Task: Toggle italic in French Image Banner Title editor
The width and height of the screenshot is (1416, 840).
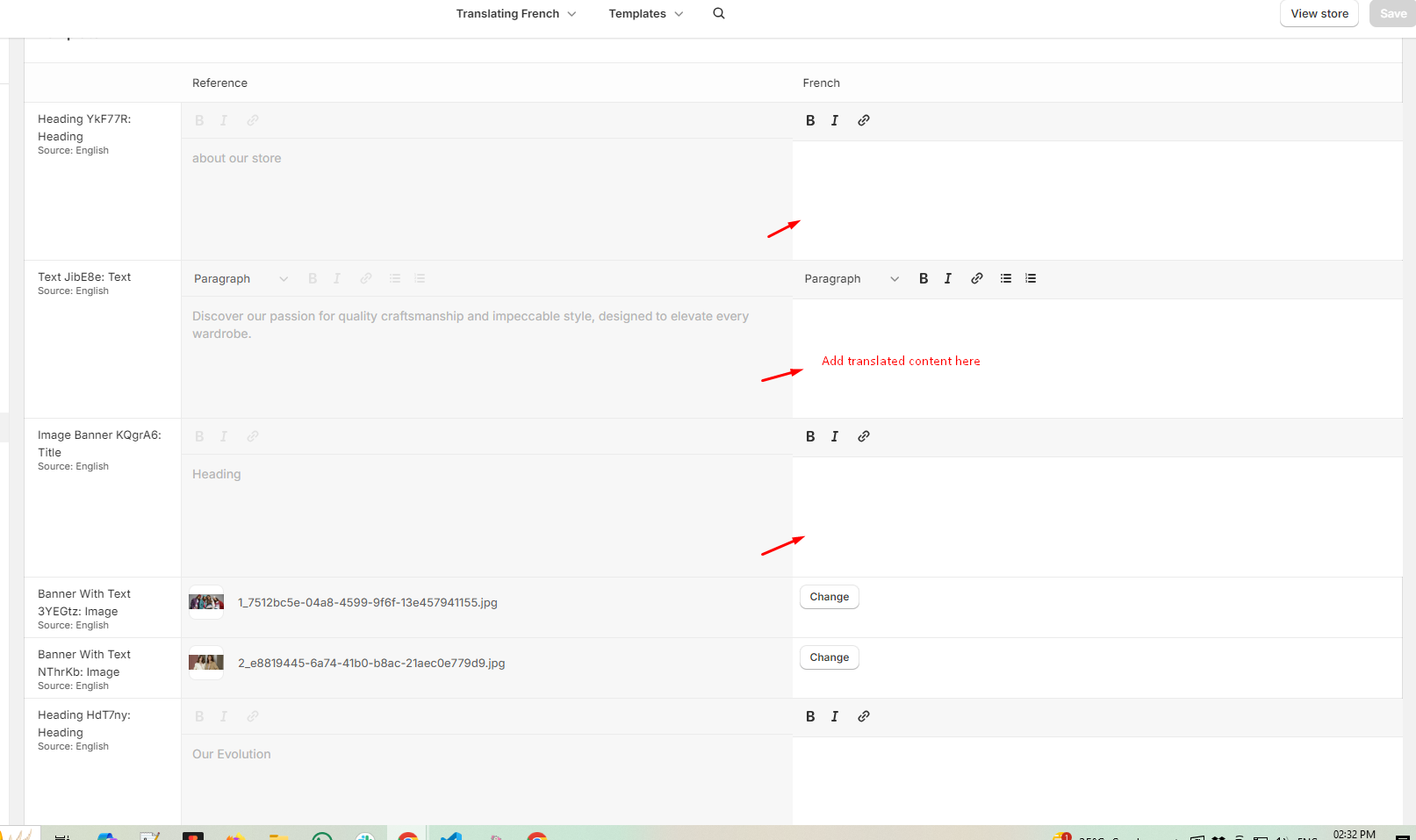Action: 835,437
